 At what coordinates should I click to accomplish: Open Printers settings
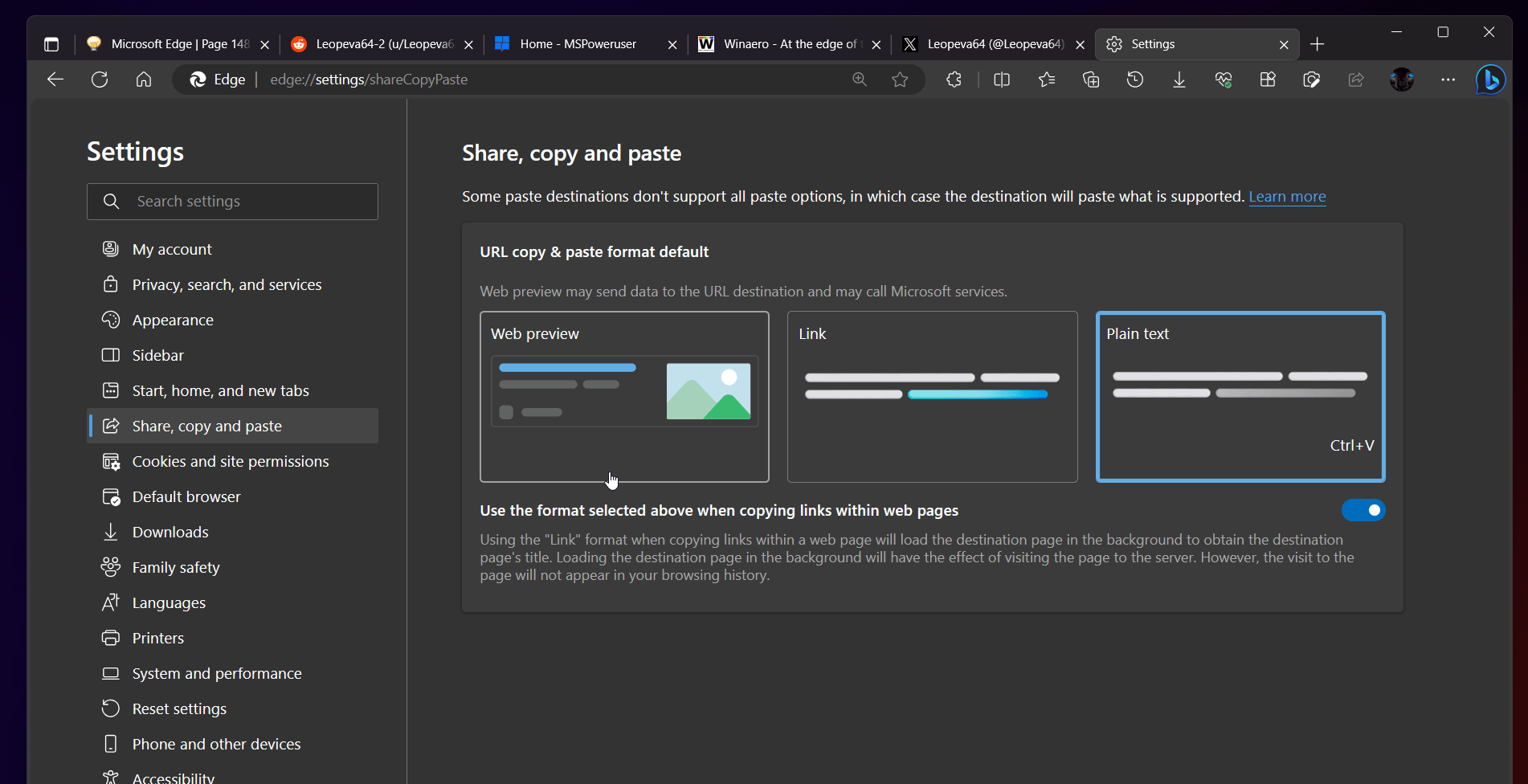[x=232, y=638]
